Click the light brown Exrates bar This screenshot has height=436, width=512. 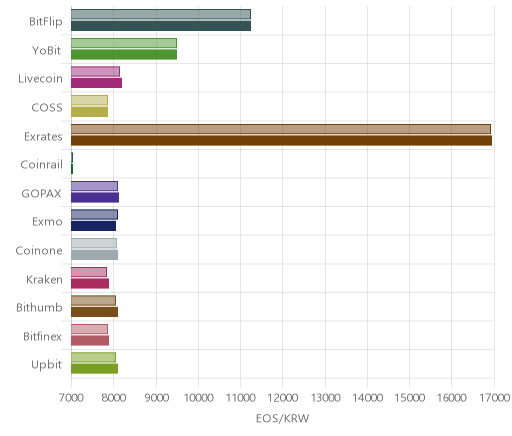coord(281,129)
